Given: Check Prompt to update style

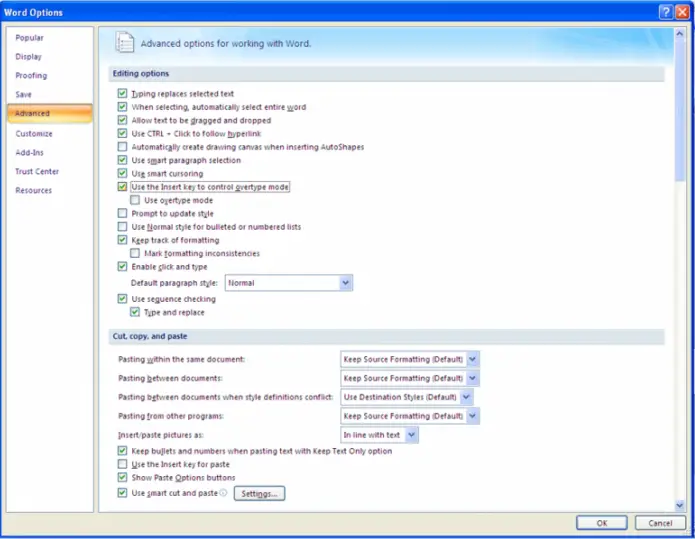Looking at the screenshot, I should (122, 213).
